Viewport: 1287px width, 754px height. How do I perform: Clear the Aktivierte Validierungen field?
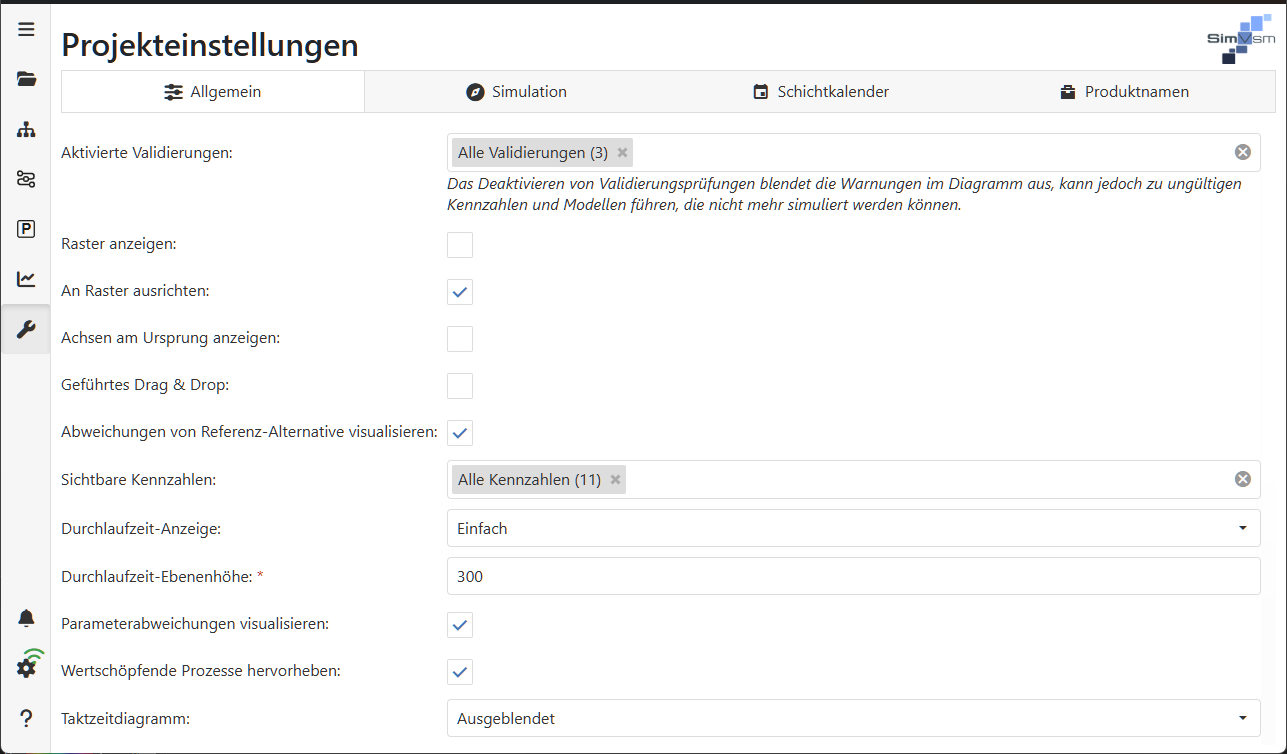(1243, 152)
